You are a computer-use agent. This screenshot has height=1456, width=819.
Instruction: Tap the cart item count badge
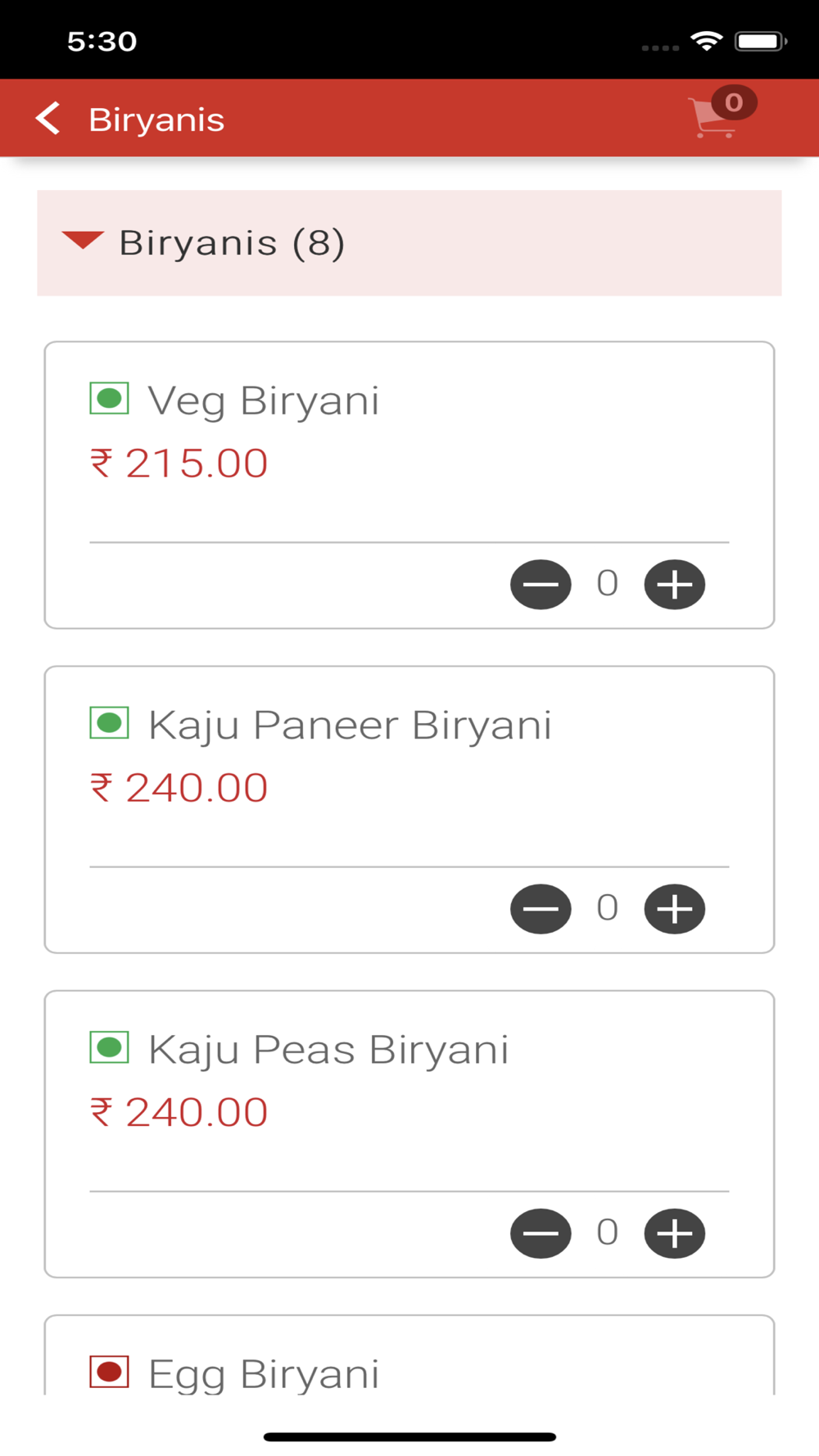click(734, 102)
